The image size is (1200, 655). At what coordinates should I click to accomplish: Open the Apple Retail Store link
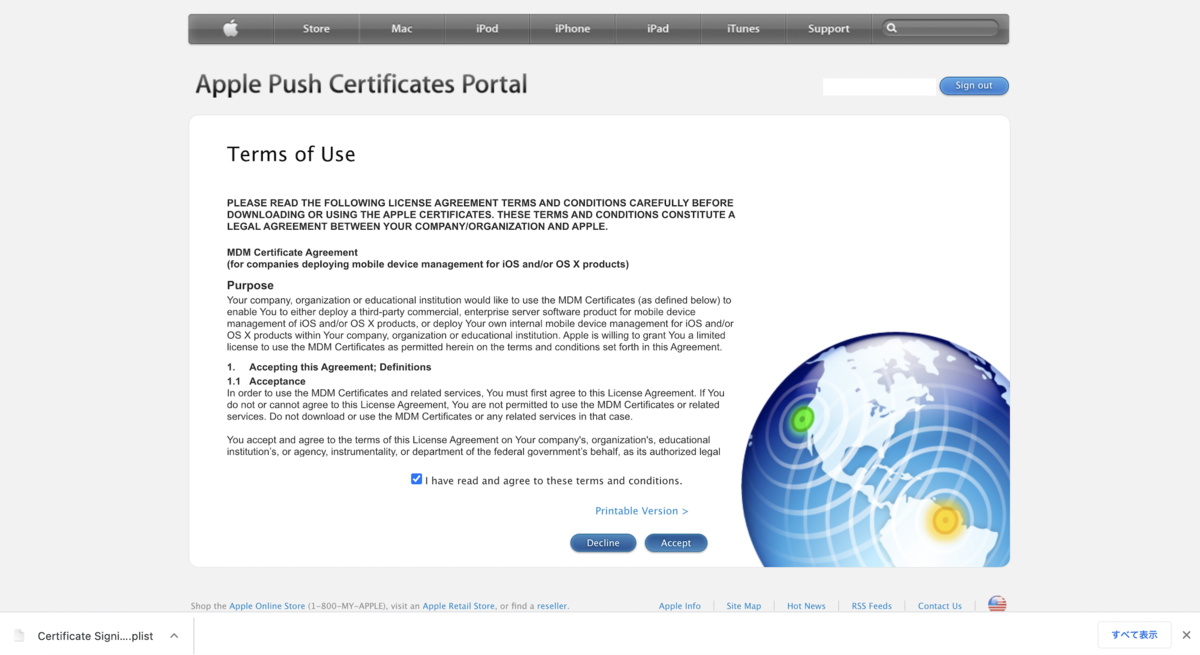(459, 606)
